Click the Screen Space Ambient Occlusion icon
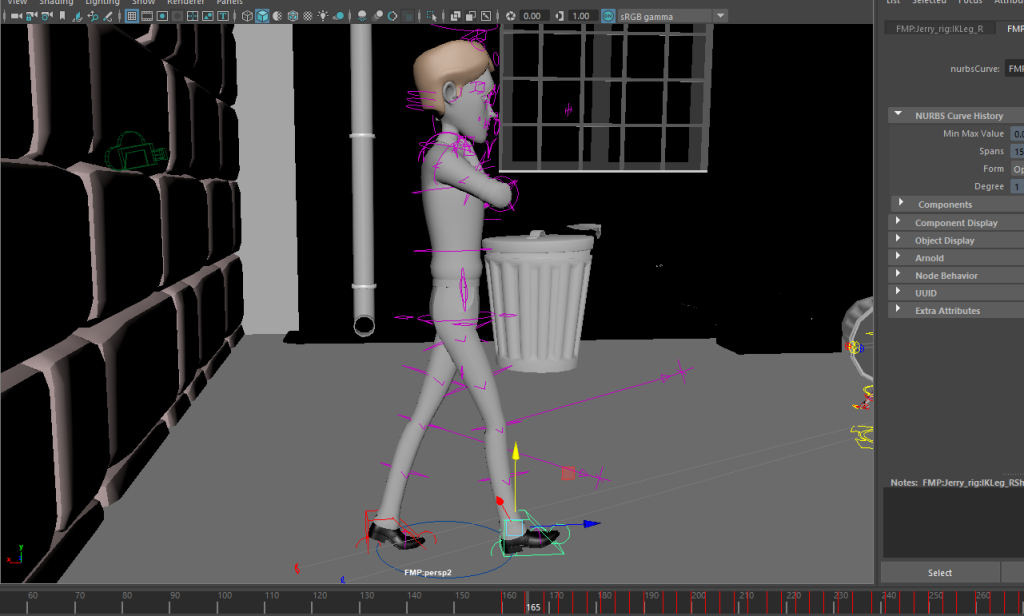Image resolution: width=1024 pixels, height=616 pixels. point(362,16)
